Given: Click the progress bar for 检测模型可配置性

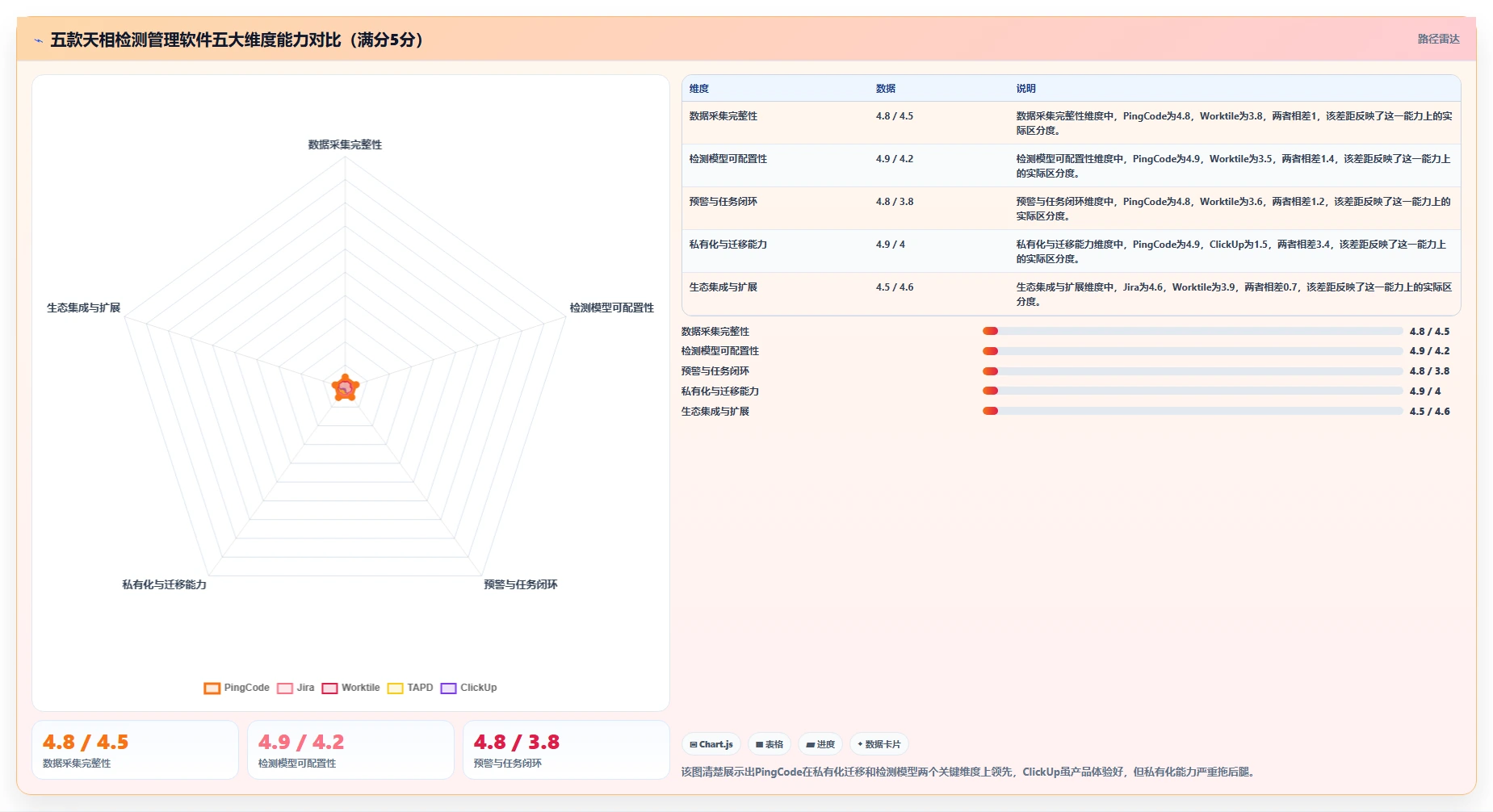Looking at the screenshot, I should click(1192, 351).
